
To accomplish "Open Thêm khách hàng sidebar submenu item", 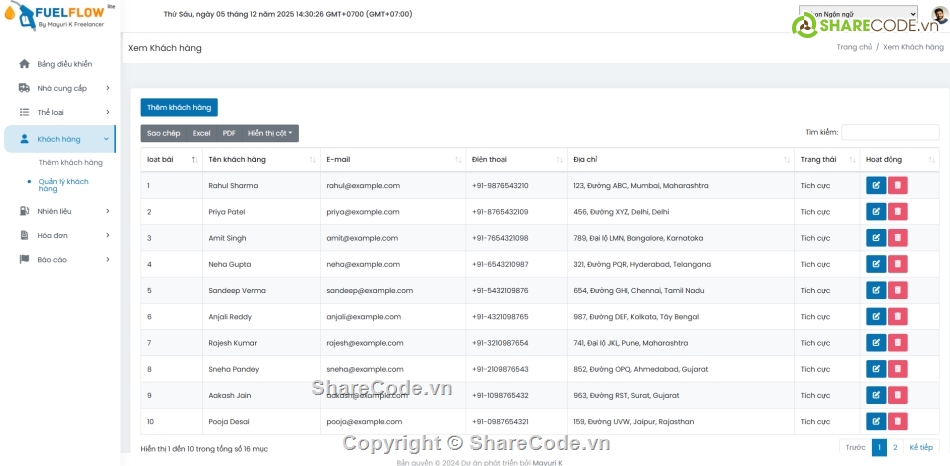I will tap(71, 162).
